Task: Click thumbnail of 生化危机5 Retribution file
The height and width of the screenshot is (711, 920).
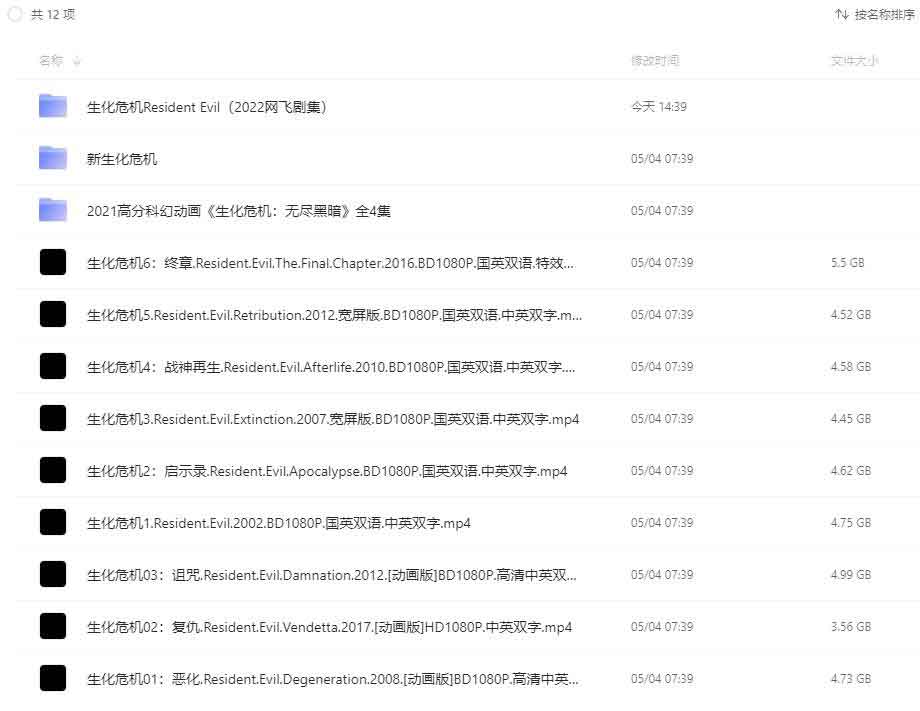Action: 53,314
